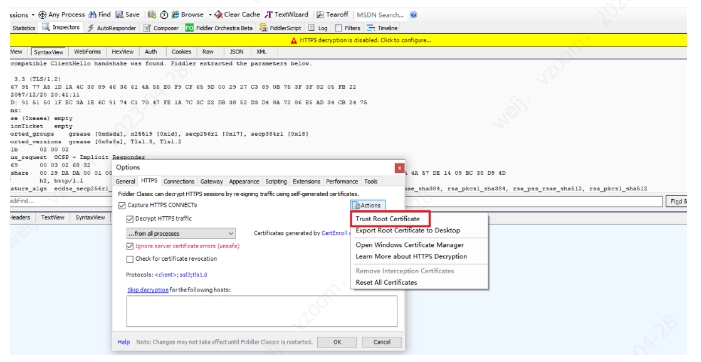Viewport: 701px width, 362px height.
Task: Select Export Root Certificate to Desktop
Action: coord(408,231)
